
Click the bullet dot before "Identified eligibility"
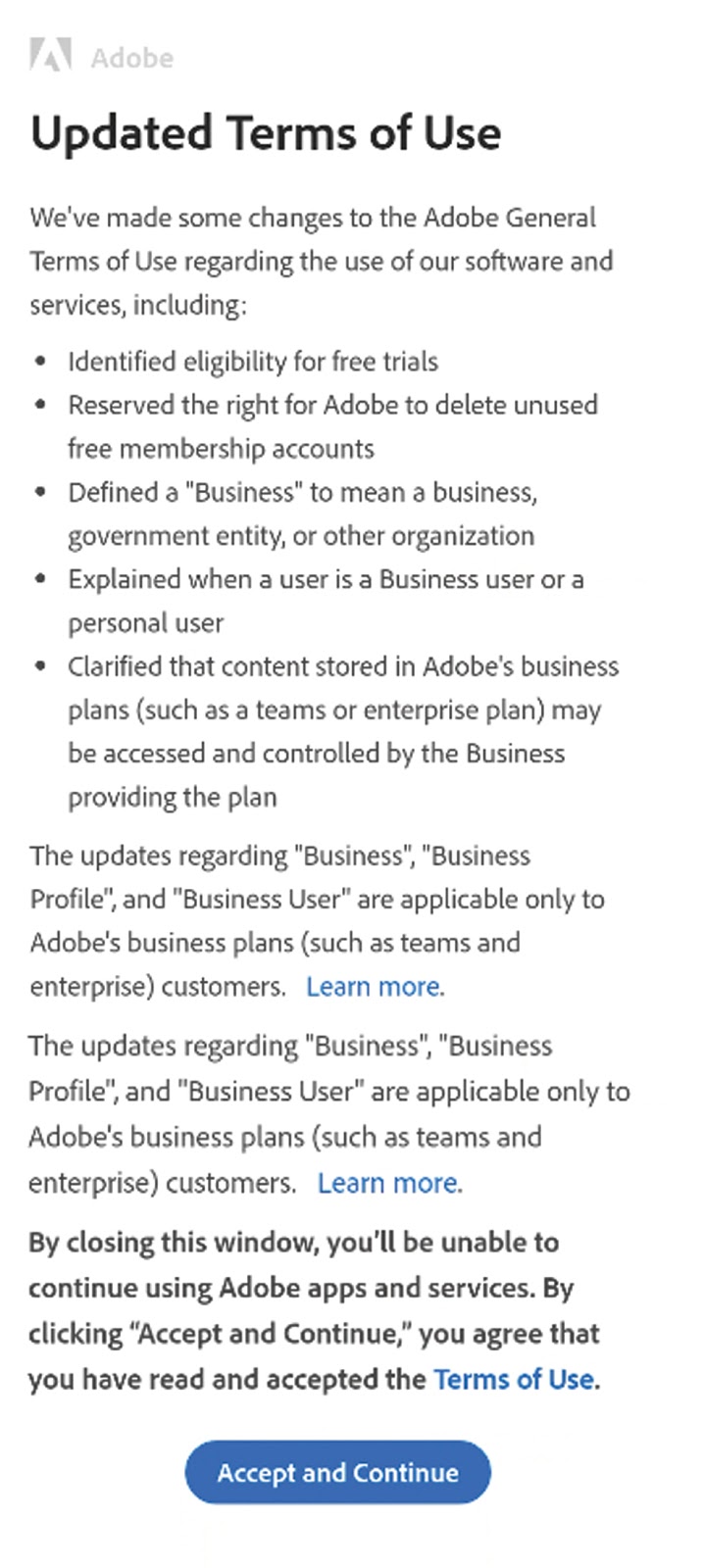[x=40, y=362]
